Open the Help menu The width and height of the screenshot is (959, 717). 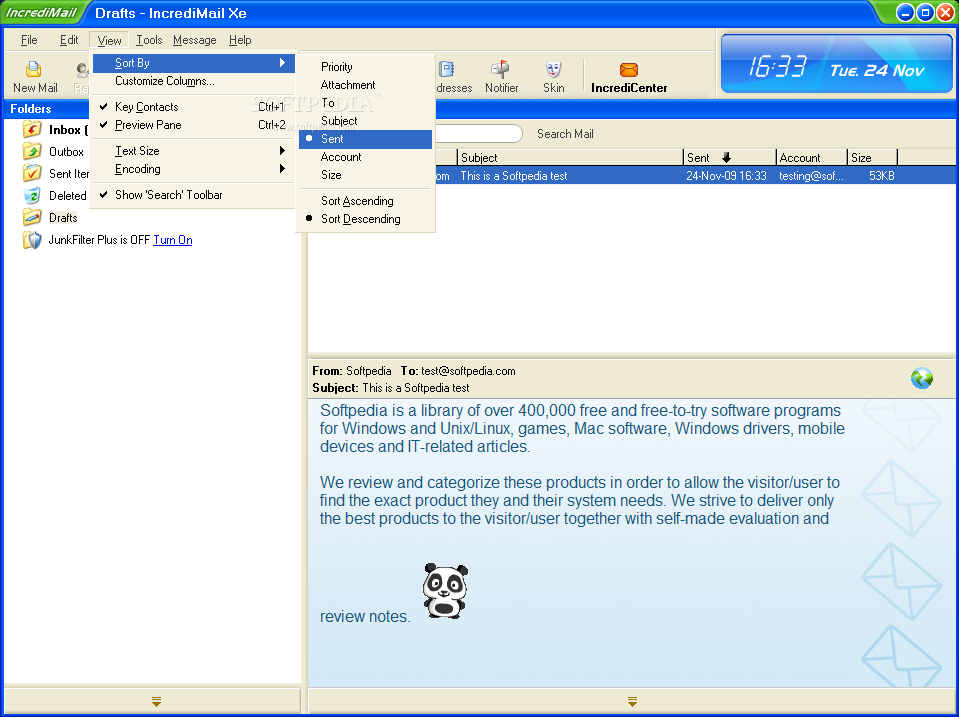click(240, 40)
